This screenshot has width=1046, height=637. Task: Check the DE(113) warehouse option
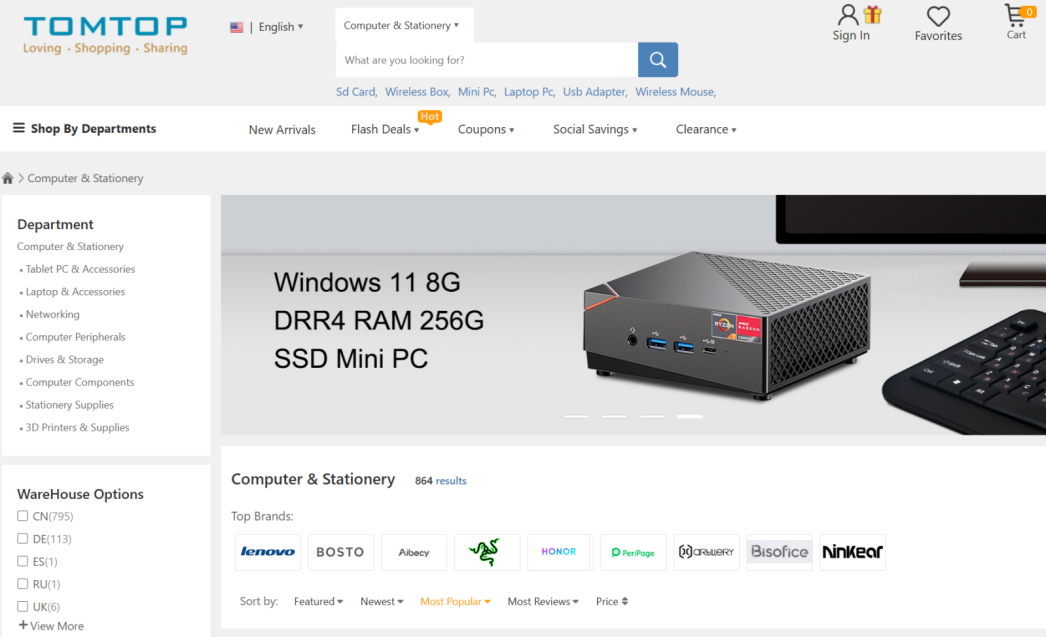23,538
